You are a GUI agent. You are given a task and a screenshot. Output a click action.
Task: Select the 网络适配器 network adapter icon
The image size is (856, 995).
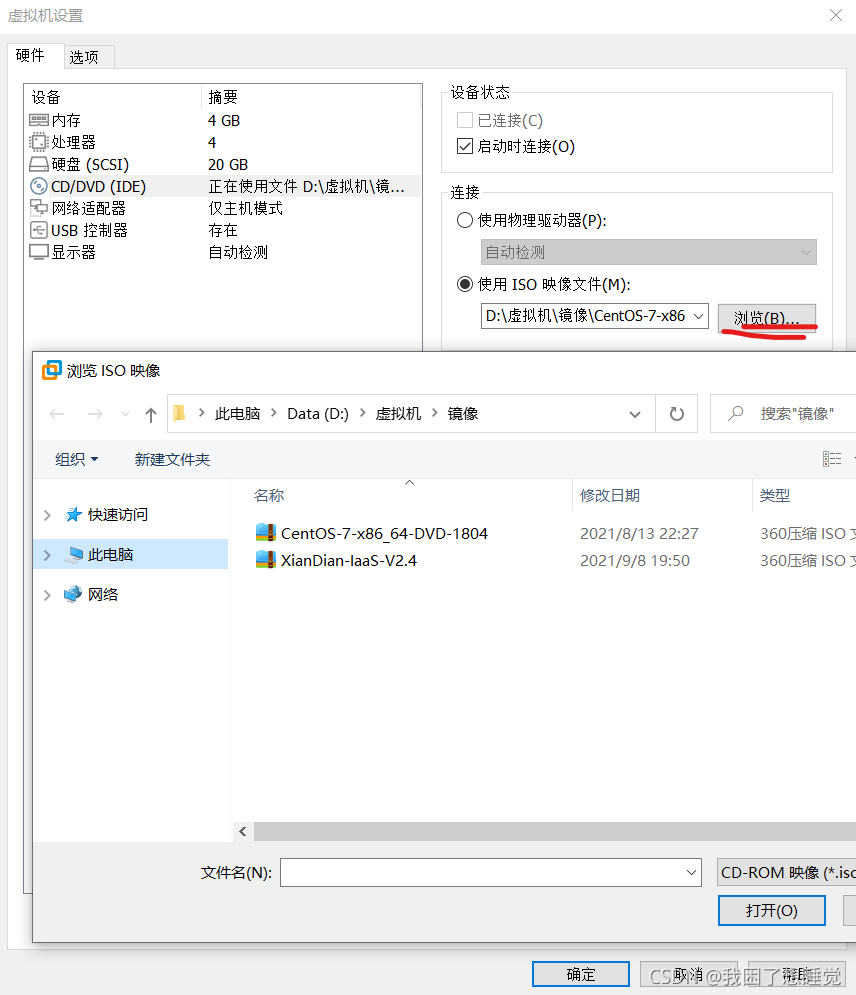[39, 208]
